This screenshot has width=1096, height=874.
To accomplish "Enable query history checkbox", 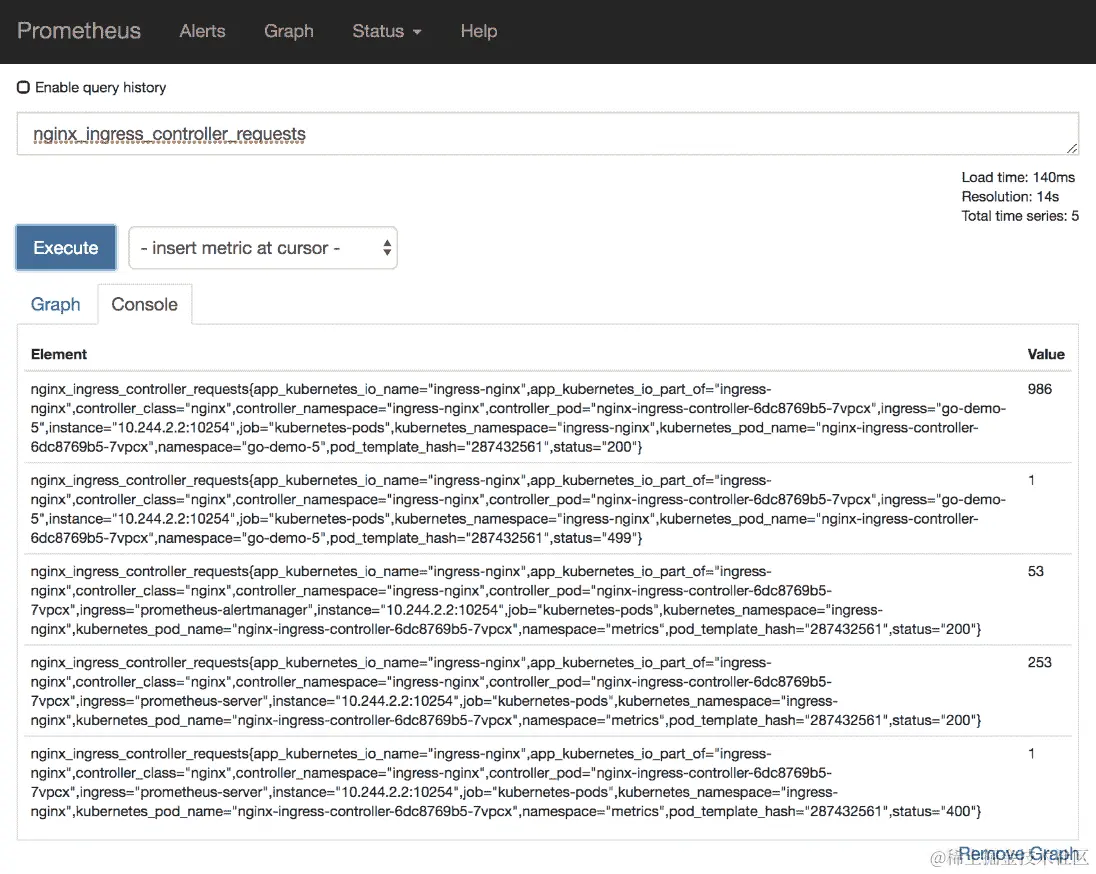I will [23, 87].
